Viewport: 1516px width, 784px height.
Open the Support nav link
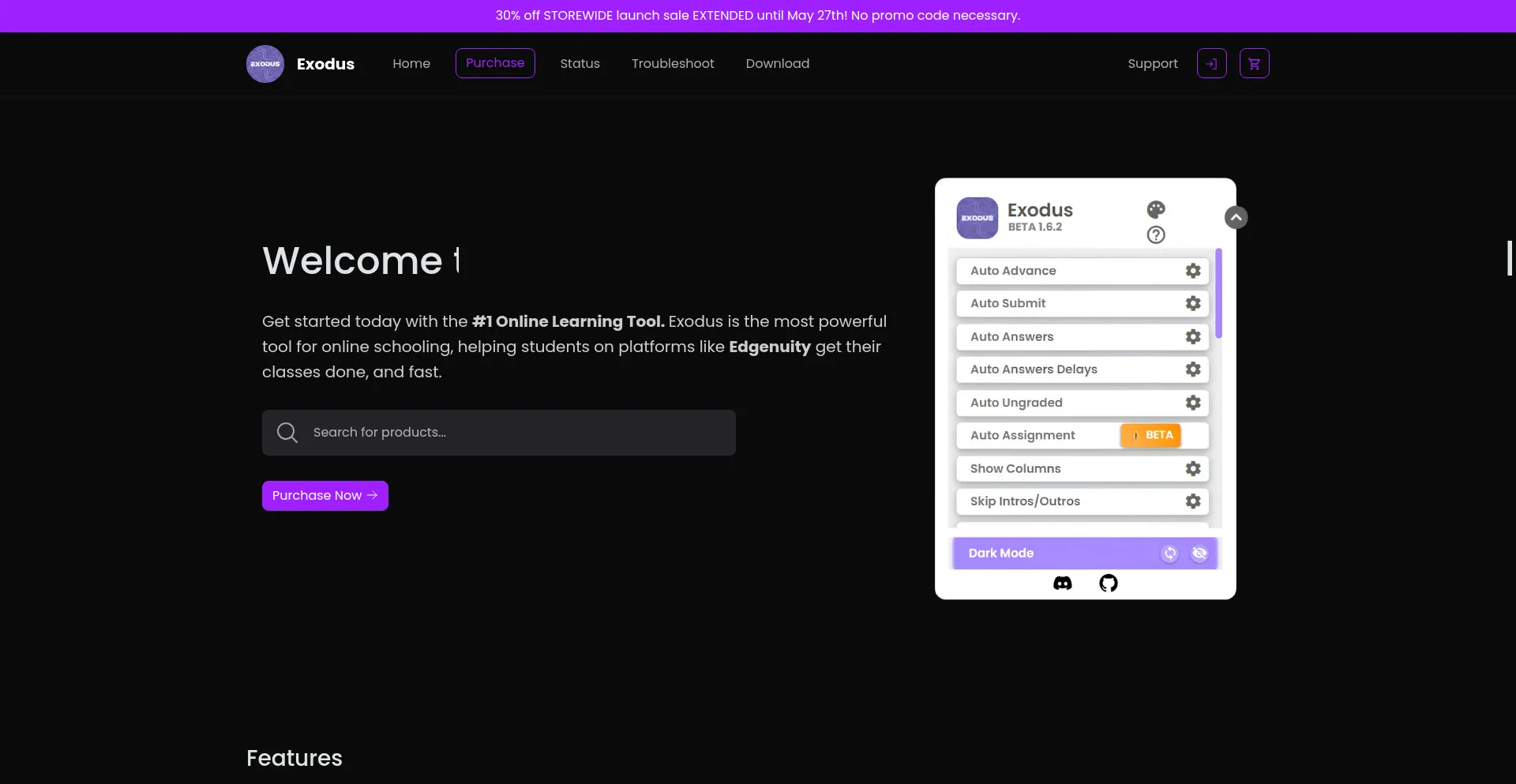[1153, 63]
